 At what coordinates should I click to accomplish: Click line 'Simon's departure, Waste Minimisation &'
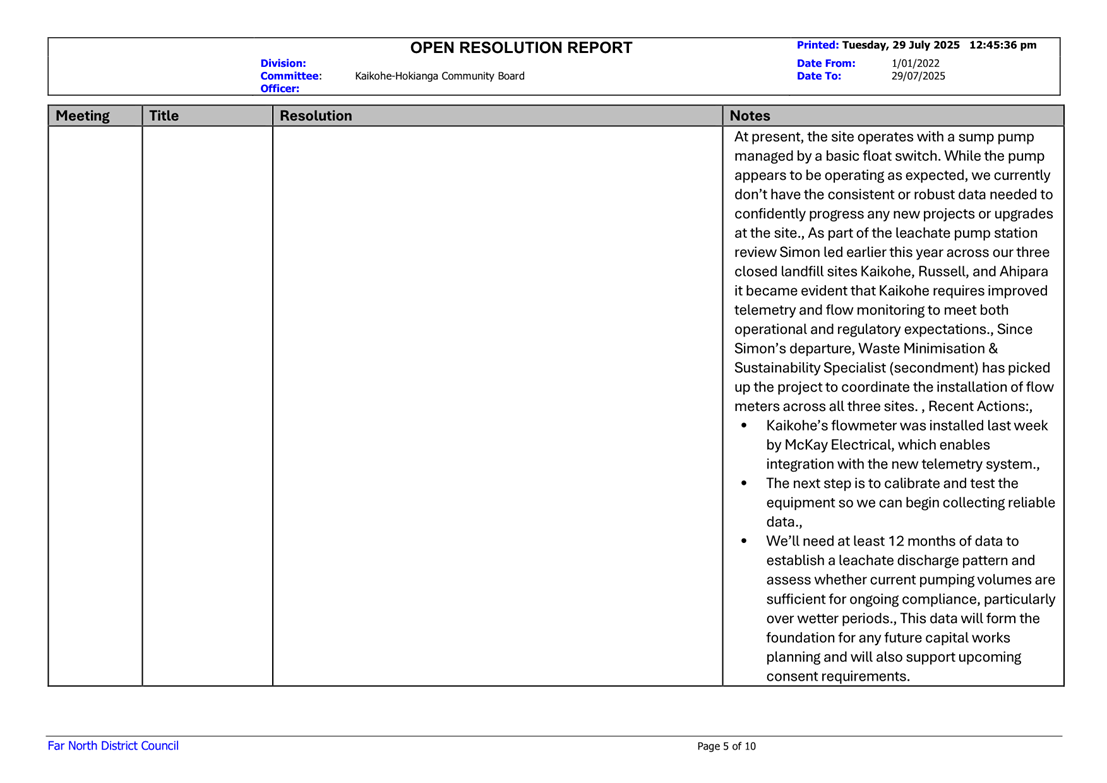point(866,348)
